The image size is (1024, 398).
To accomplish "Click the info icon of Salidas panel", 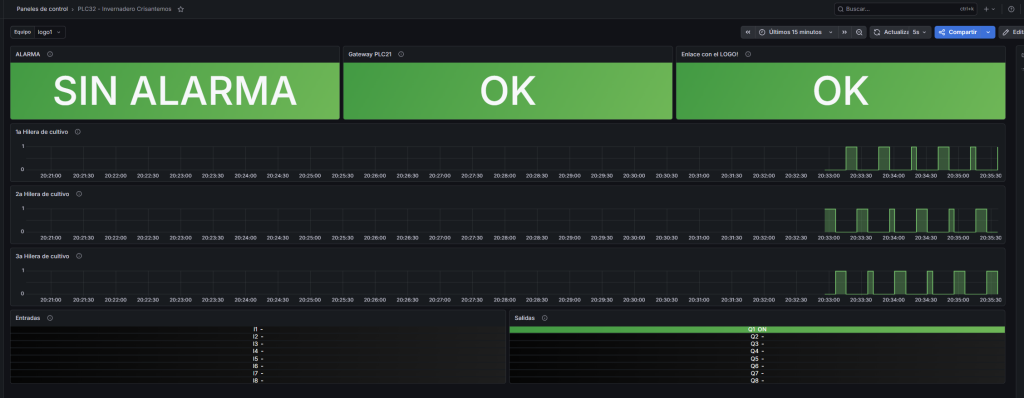I will point(545,318).
